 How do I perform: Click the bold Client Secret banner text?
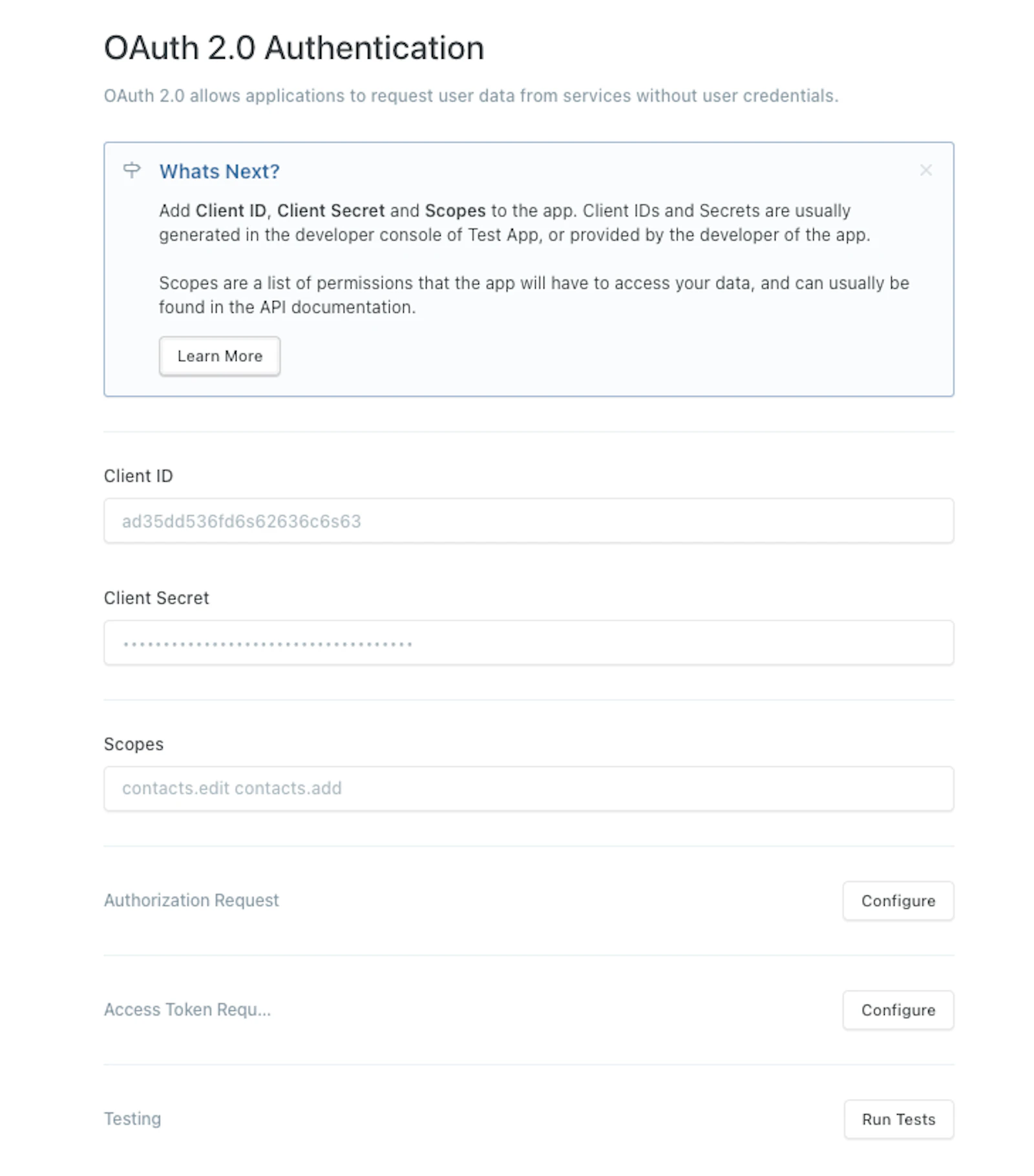click(x=331, y=211)
